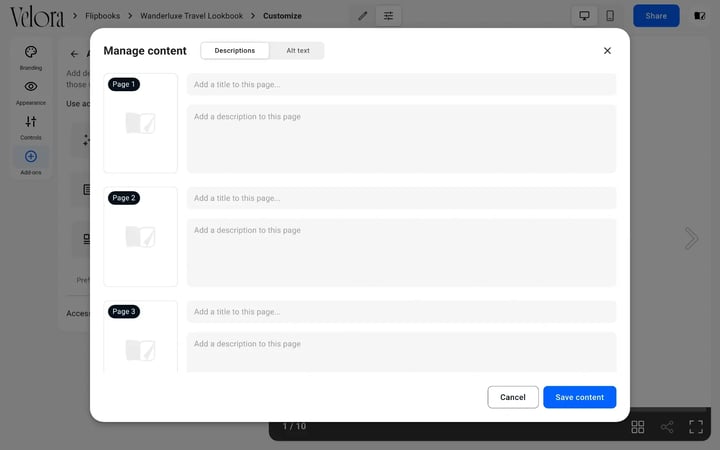Screen dimensions: 720x450
Task: Switch to mobile preview icon
Action: click(x=610, y=16)
